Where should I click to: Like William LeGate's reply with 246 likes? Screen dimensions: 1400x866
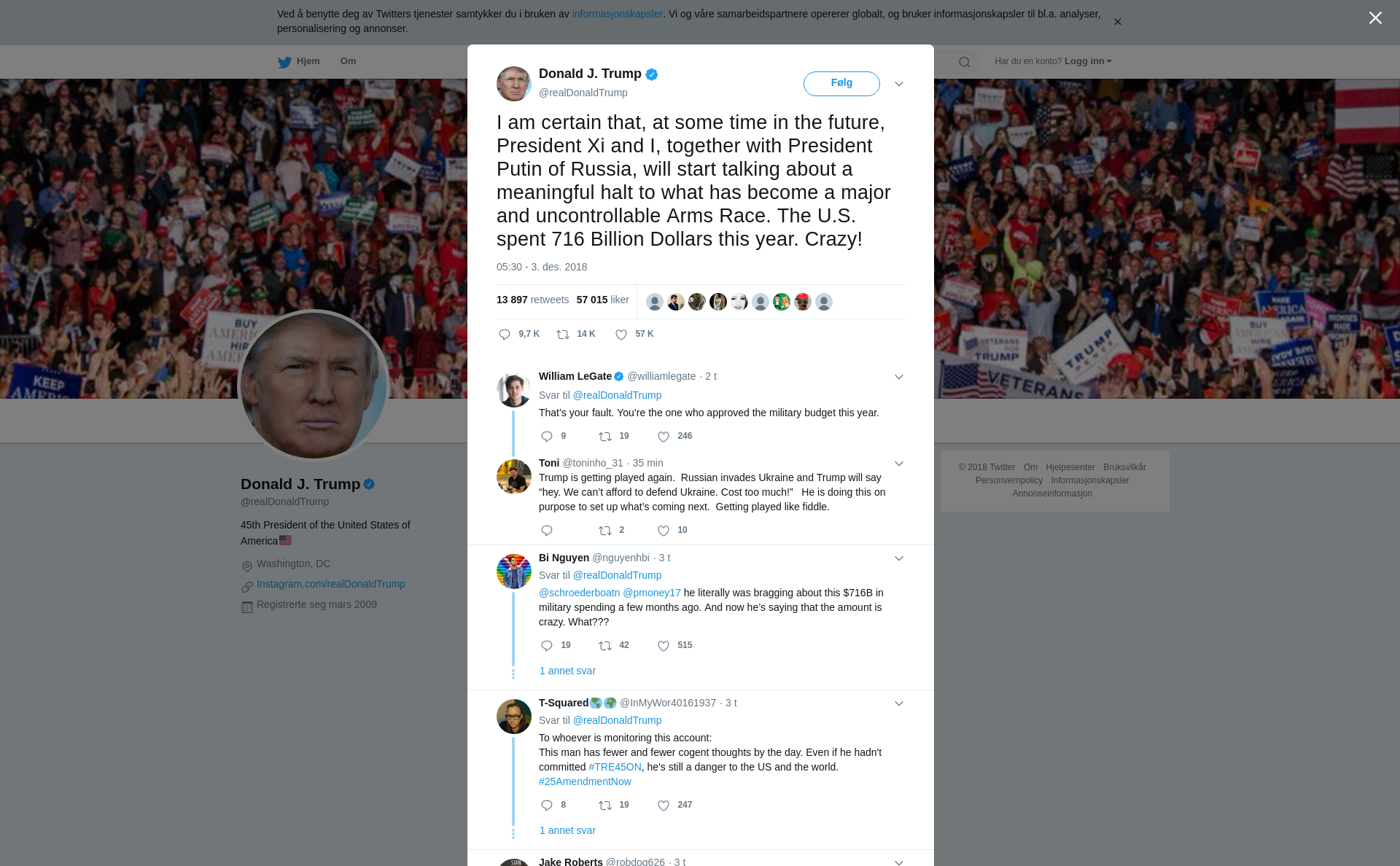664,437
